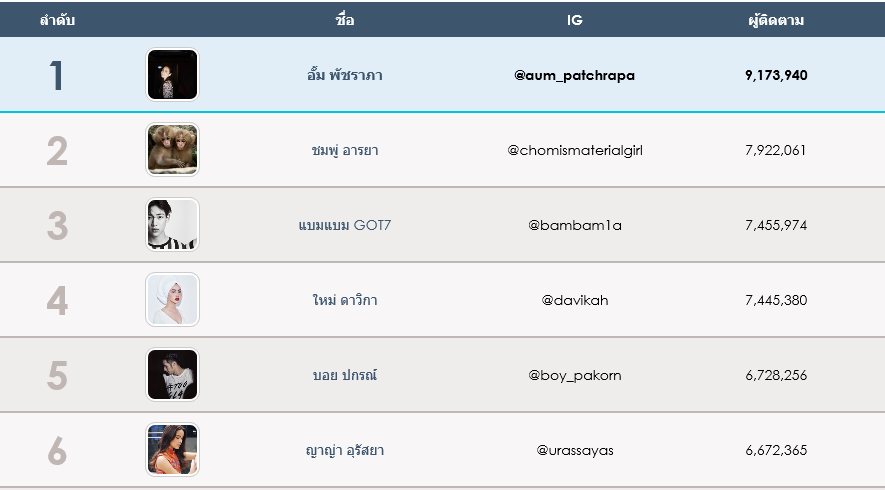
Task: Click the IG column header
Action: tap(575, 20)
